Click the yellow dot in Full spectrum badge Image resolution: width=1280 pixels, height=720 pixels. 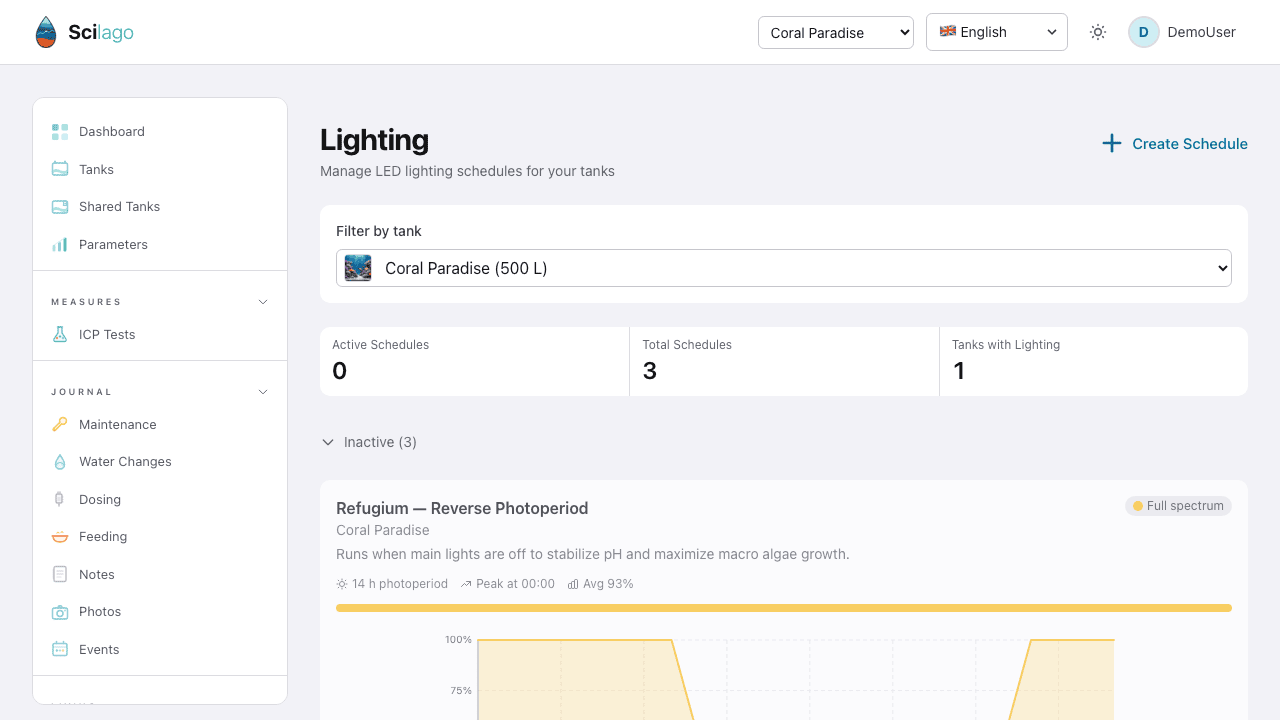pyautogui.click(x=1138, y=506)
